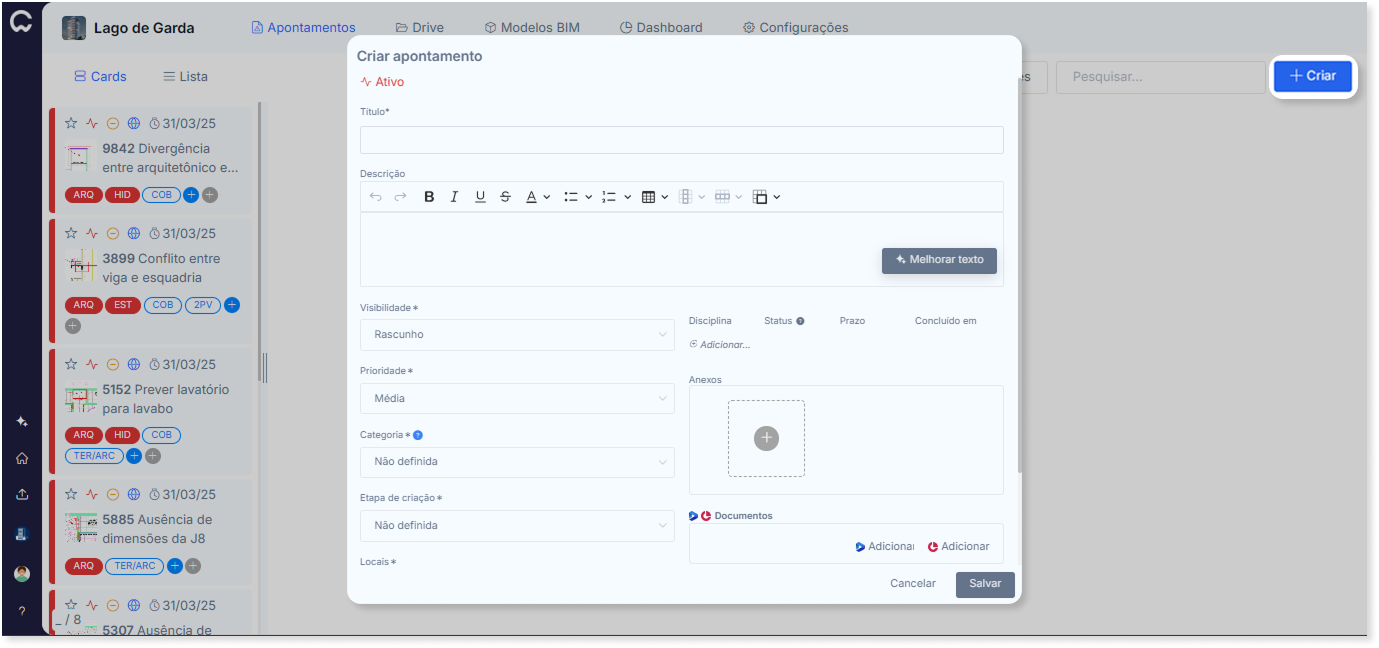Click the 2PV tag on card 3899
1379x648 pixels.
pos(203,305)
